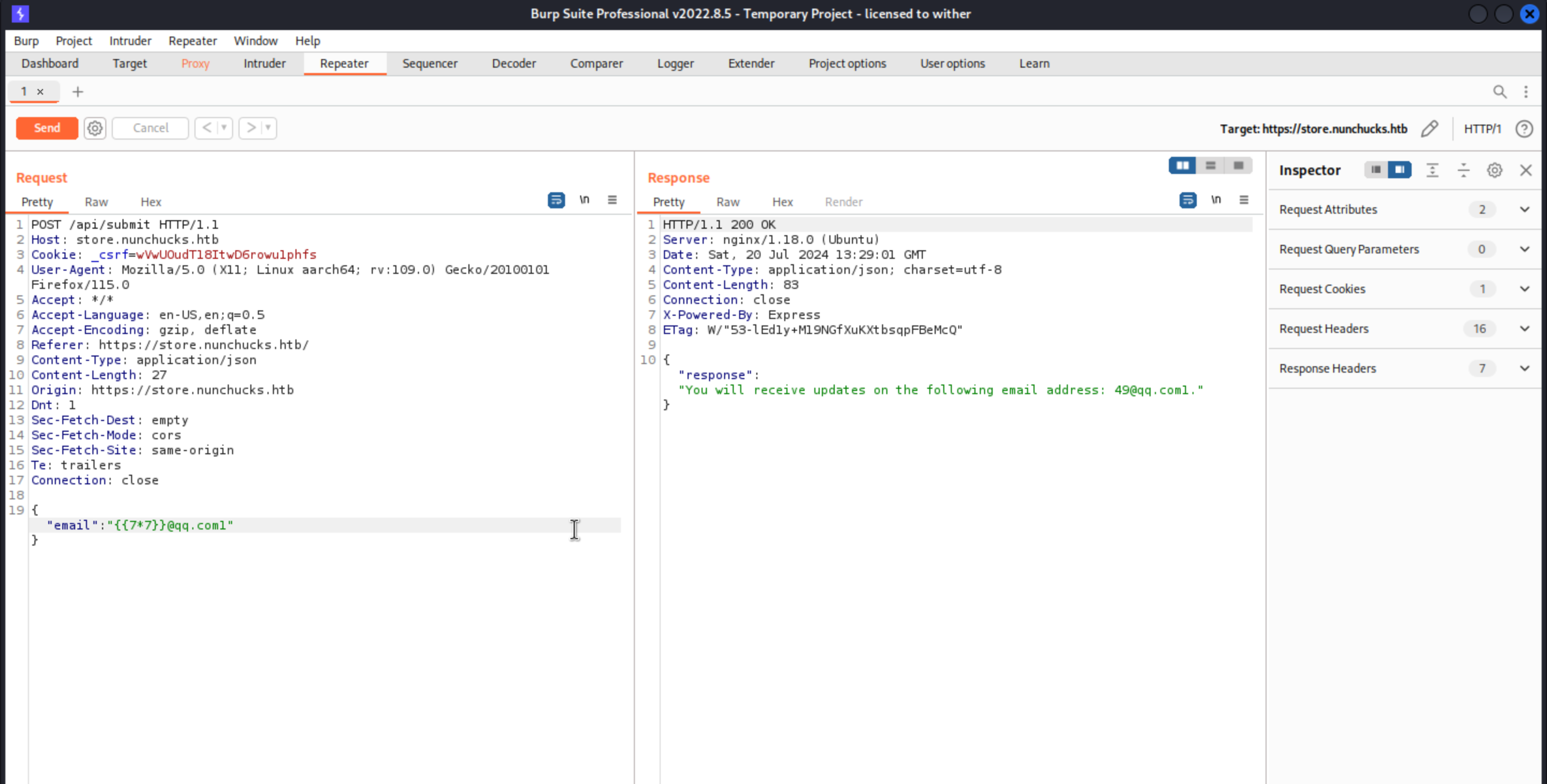Image resolution: width=1547 pixels, height=784 pixels.
Task: Expand the Request Headers section
Action: coord(1524,329)
